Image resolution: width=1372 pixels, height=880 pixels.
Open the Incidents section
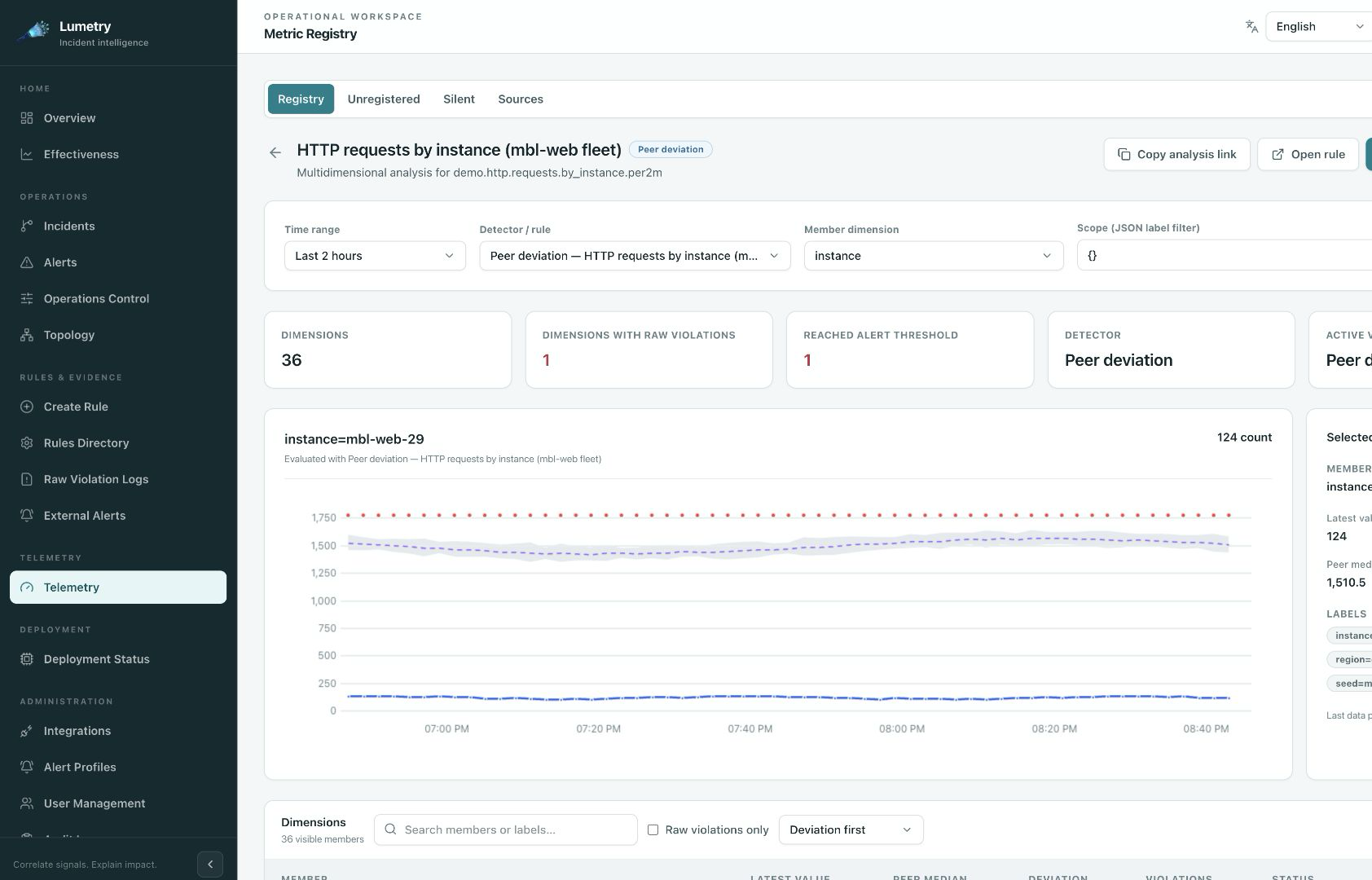118,226
